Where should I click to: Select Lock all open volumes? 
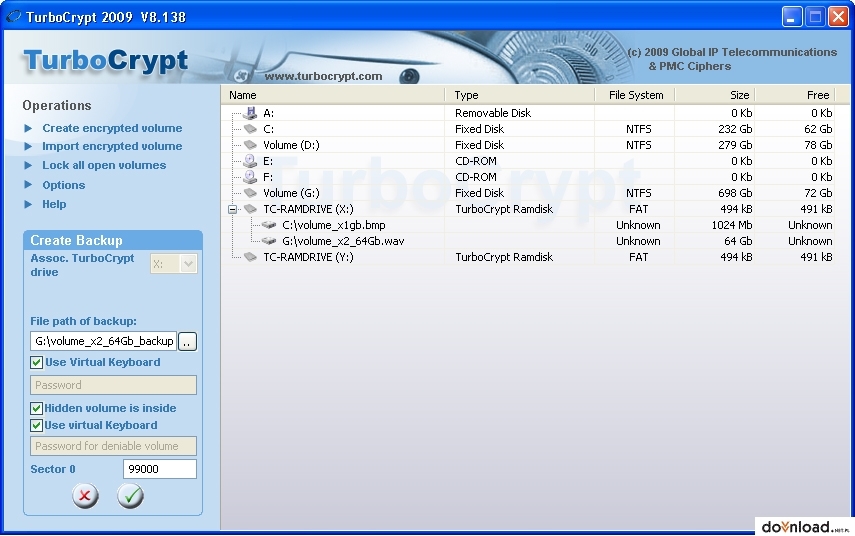pyautogui.click(x=104, y=165)
